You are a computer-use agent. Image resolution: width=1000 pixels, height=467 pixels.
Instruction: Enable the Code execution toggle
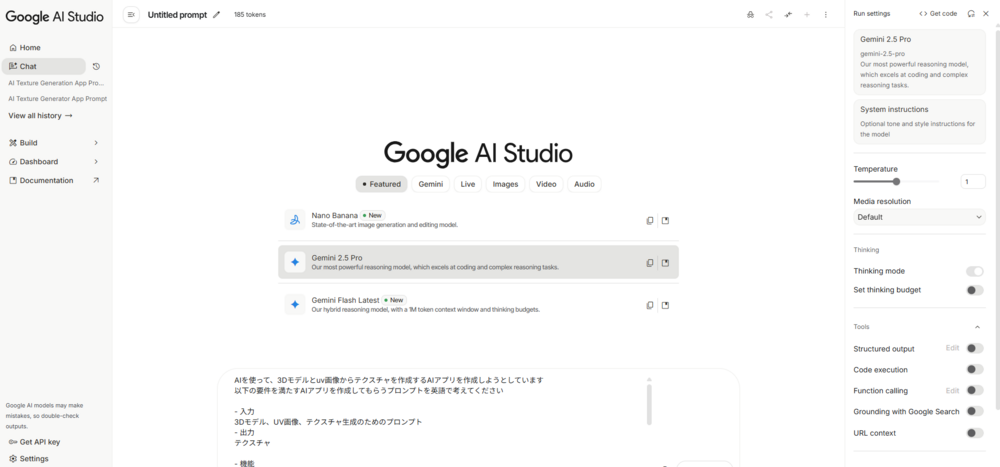pos(974,370)
